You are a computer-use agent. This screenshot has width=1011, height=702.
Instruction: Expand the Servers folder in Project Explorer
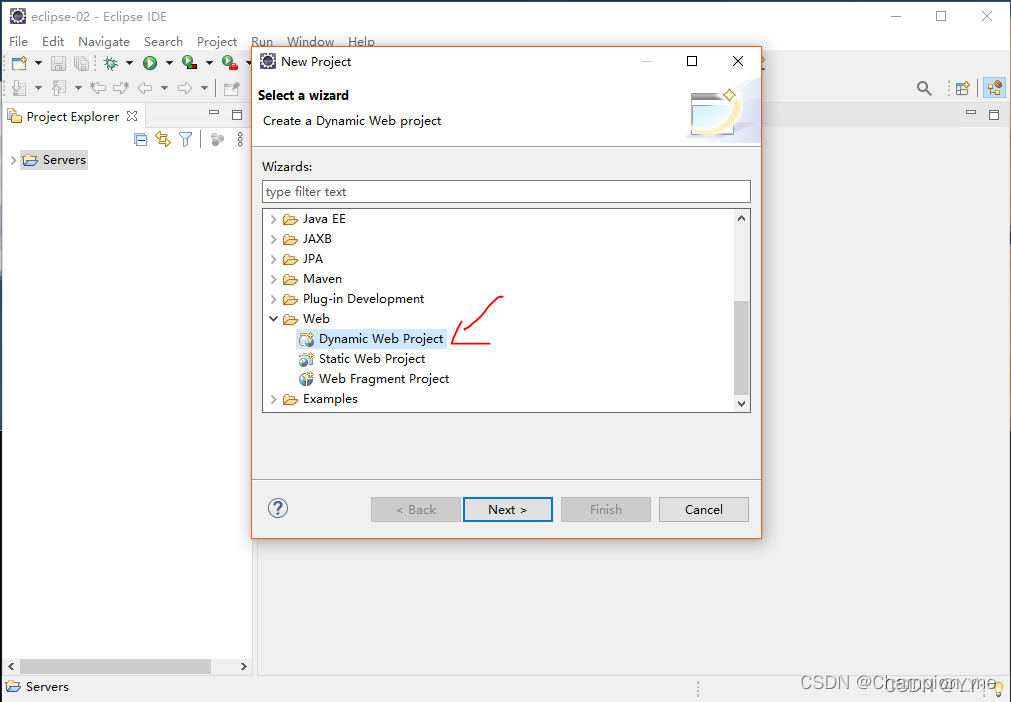tap(13, 160)
